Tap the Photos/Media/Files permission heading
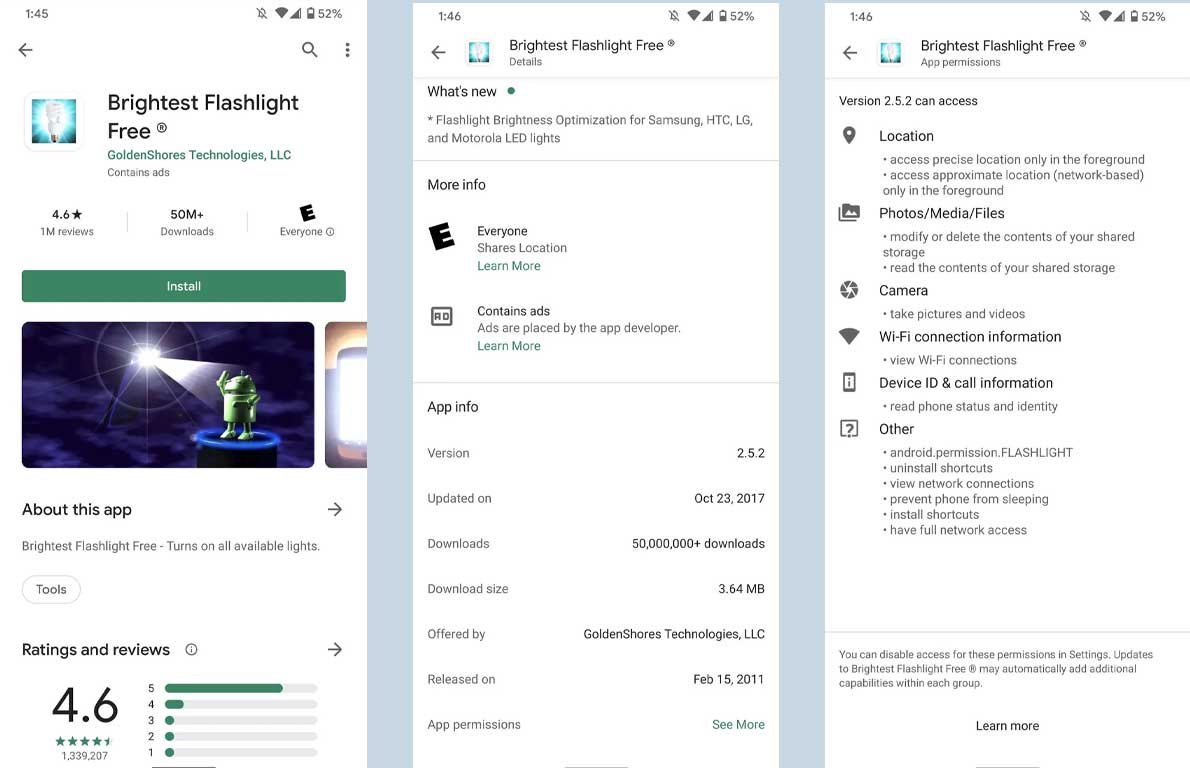The width and height of the screenshot is (1190, 768). click(x=942, y=213)
